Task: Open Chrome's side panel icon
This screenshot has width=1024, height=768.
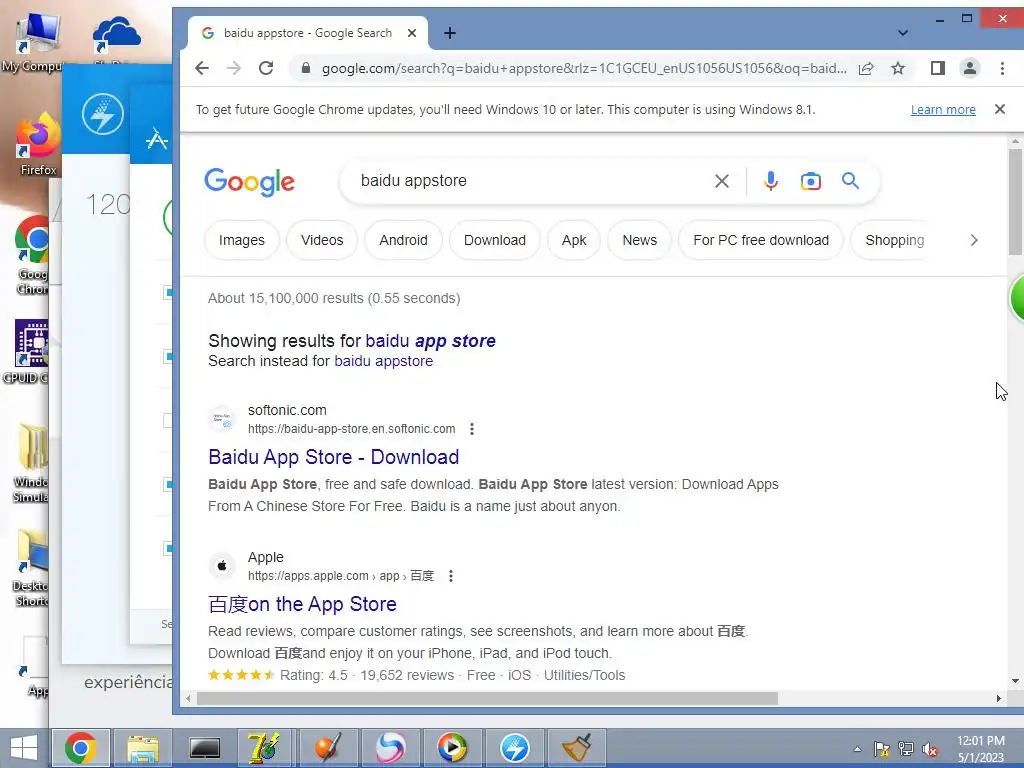Action: coord(938,68)
